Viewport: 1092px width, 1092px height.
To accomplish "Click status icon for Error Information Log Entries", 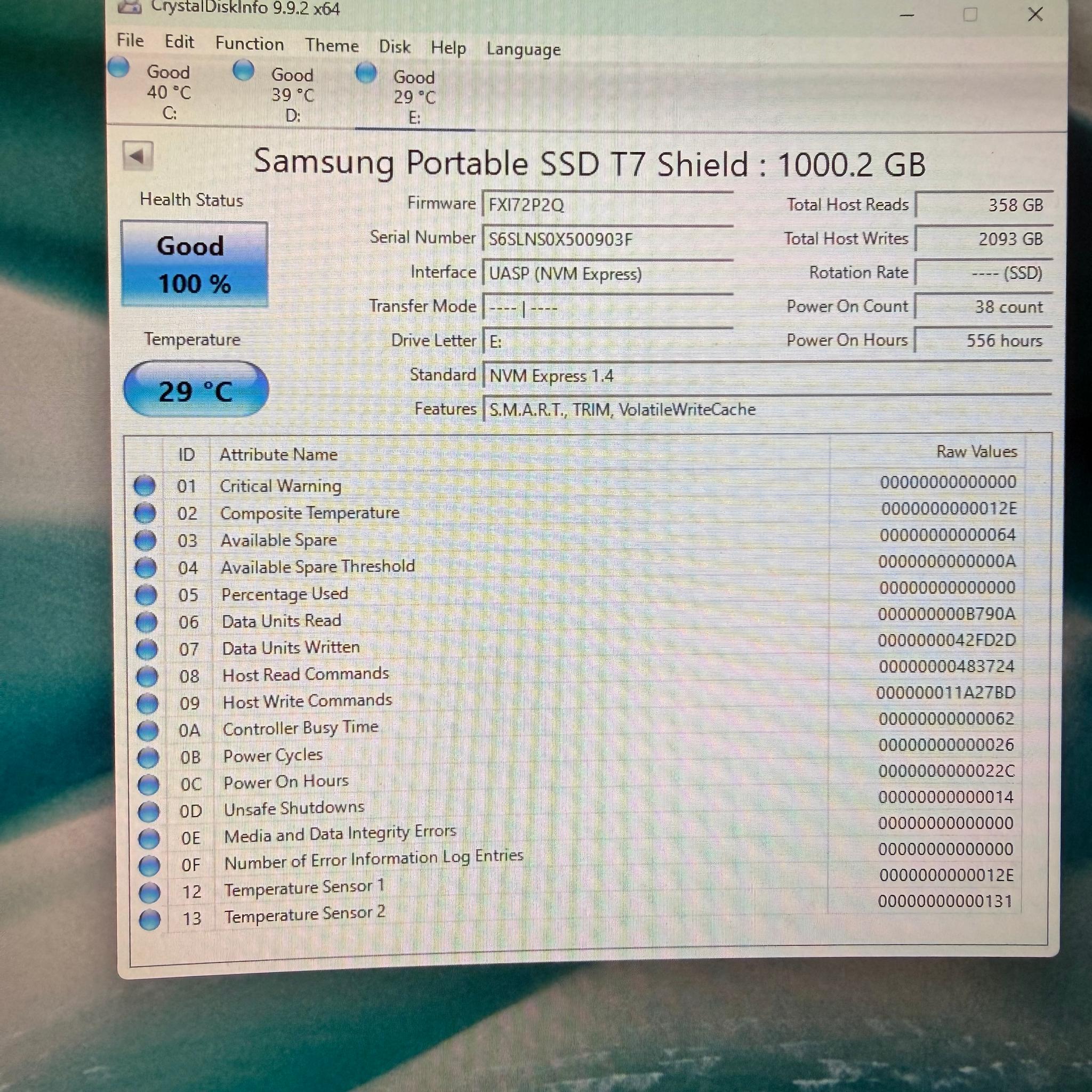I will [x=149, y=865].
